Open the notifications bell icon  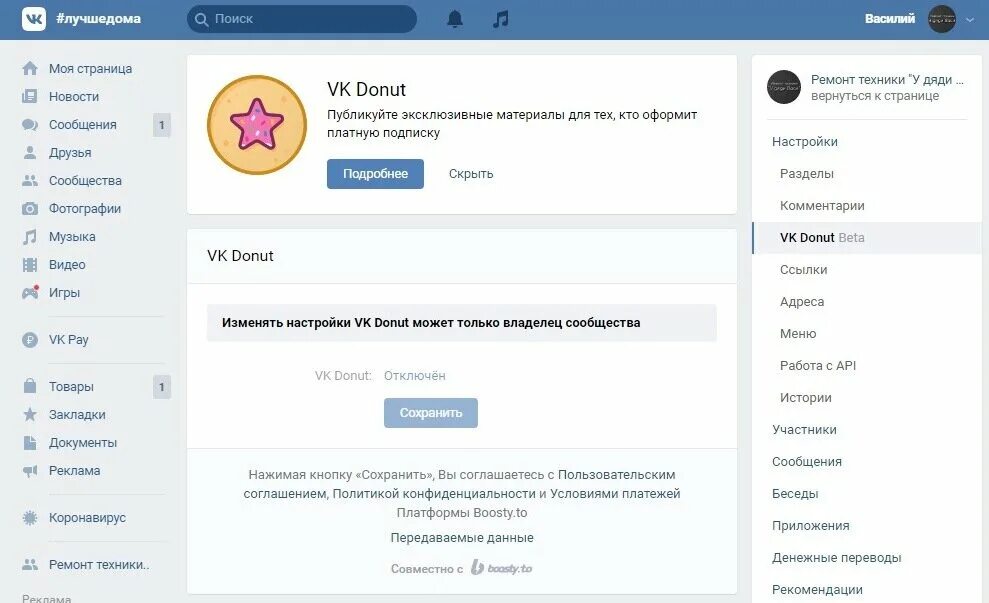[x=455, y=20]
